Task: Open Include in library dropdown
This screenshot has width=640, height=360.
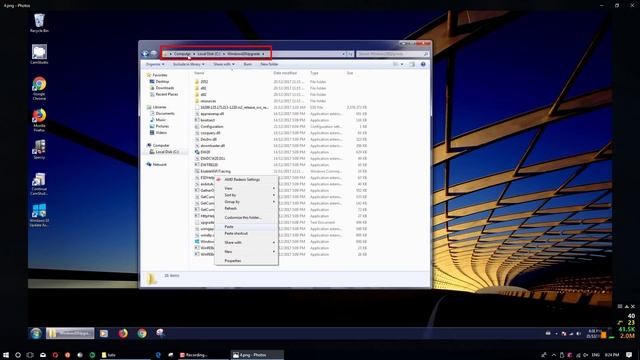Action: click(189, 64)
